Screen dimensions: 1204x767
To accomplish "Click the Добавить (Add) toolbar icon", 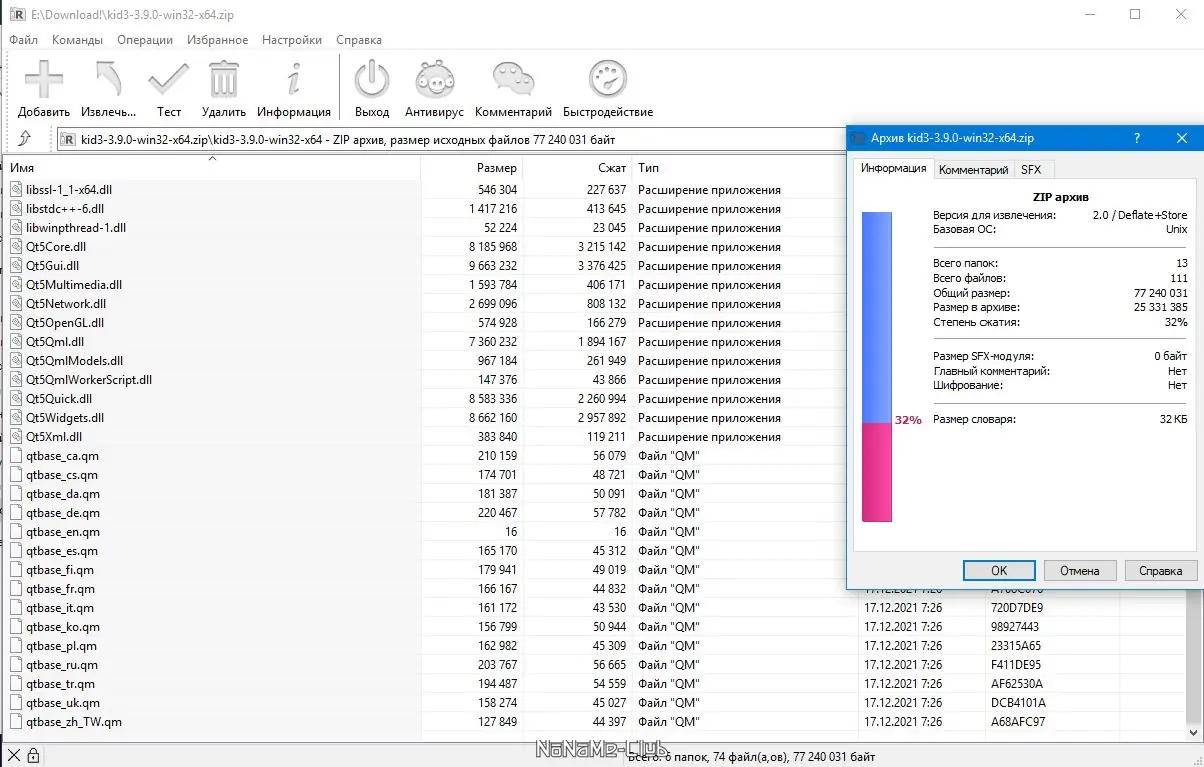I will tap(43, 79).
